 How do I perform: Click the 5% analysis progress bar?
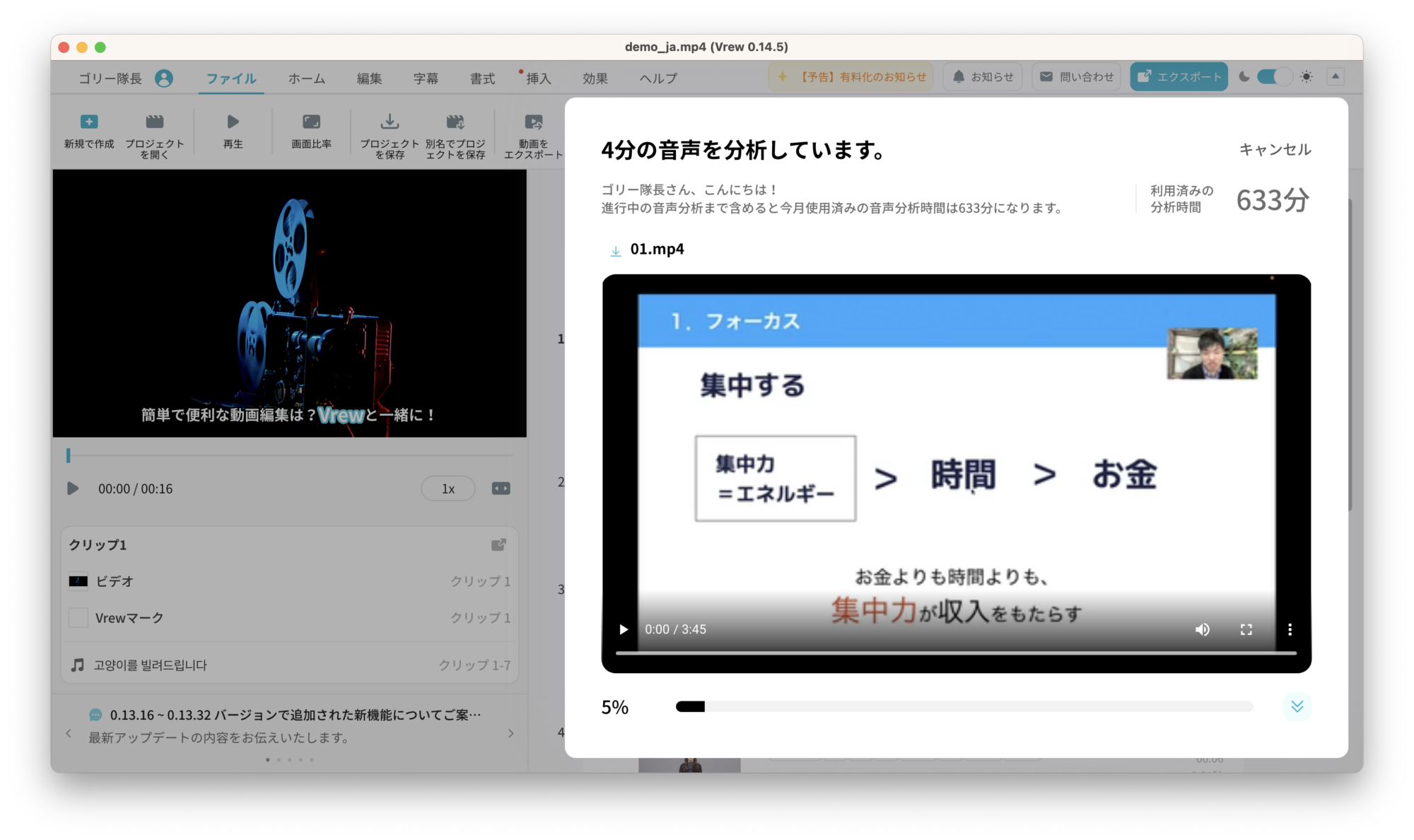[964, 706]
